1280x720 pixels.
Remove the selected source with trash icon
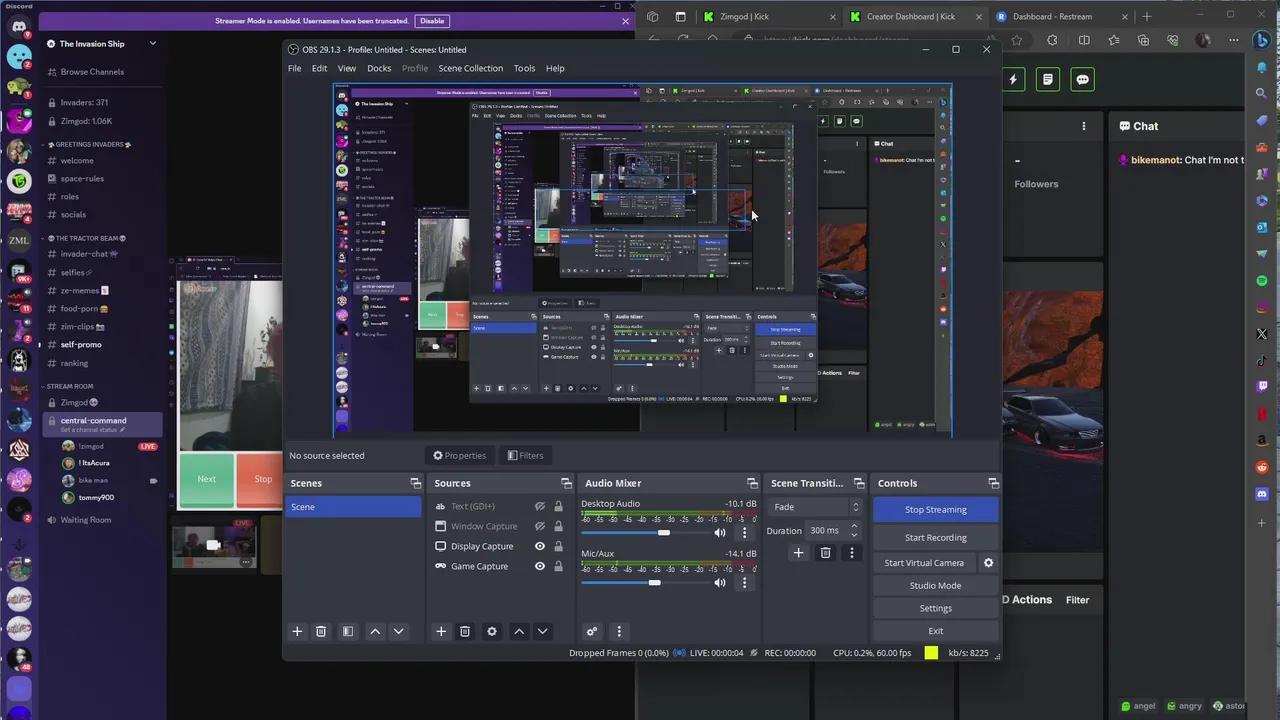click(465, 631)
